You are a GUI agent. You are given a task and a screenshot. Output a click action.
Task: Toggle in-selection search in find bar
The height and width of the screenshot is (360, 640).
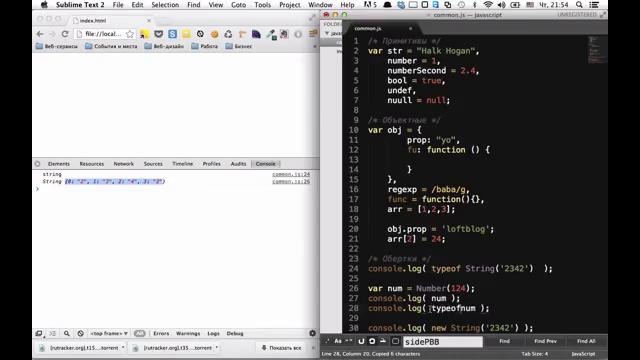click(383, 341)
